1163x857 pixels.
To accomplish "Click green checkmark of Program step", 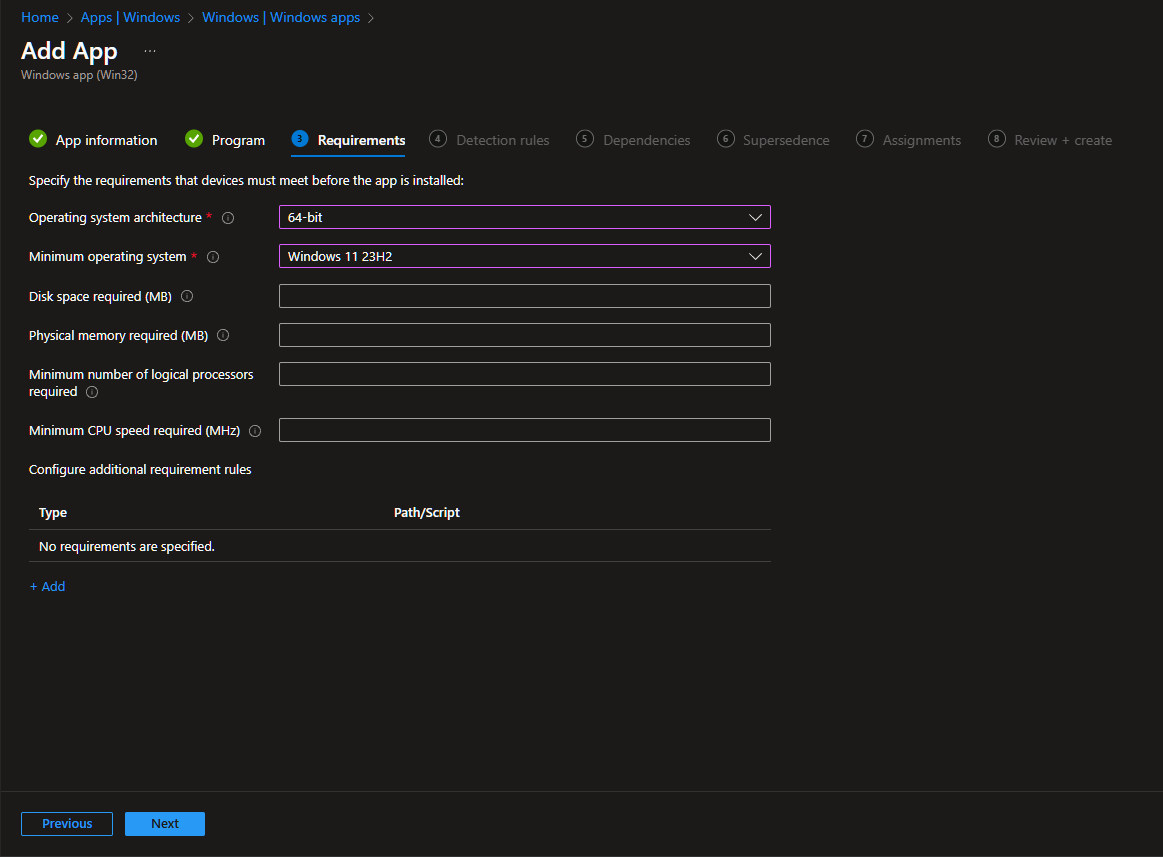I will (x=194, y=139).
